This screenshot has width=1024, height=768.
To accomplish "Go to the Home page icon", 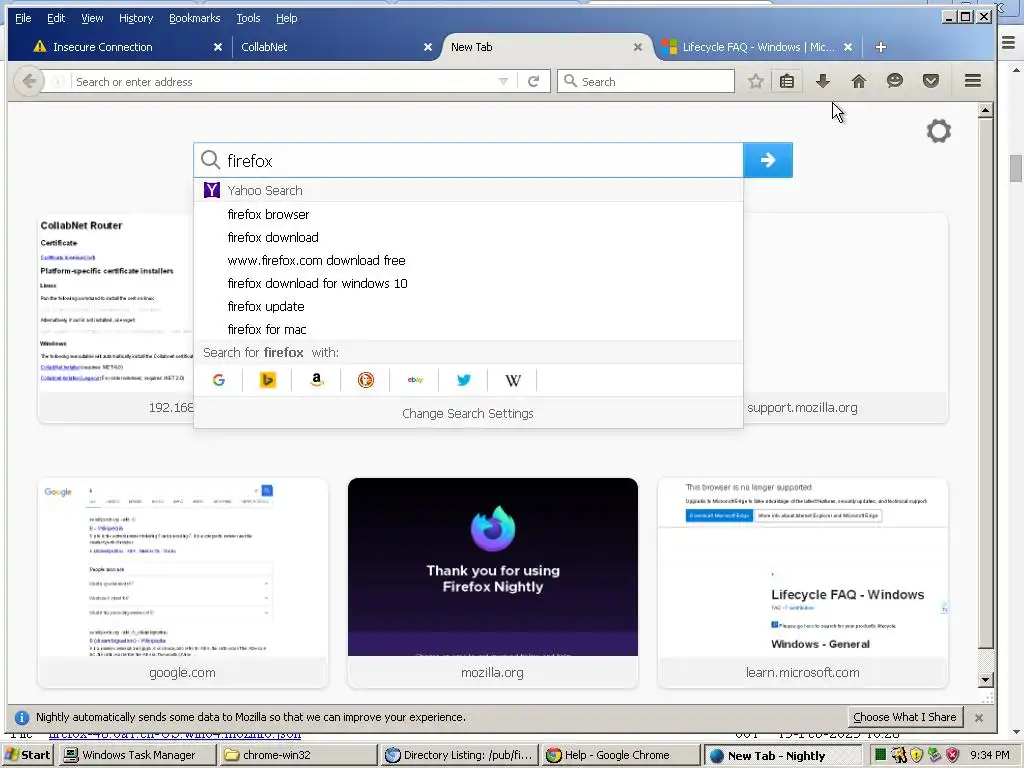I will click(x=859, y=81).
